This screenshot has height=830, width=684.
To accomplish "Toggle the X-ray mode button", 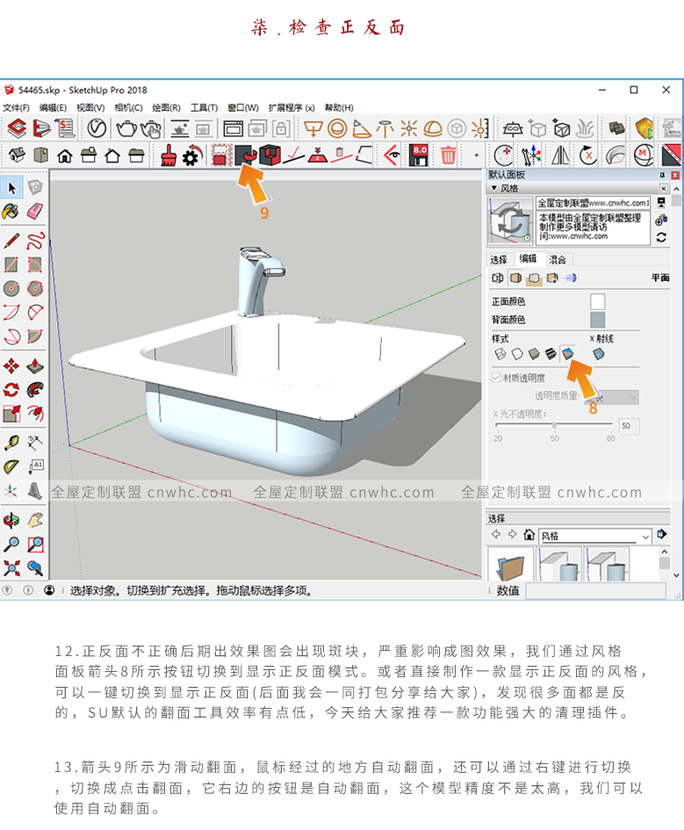I will [598, 354].
